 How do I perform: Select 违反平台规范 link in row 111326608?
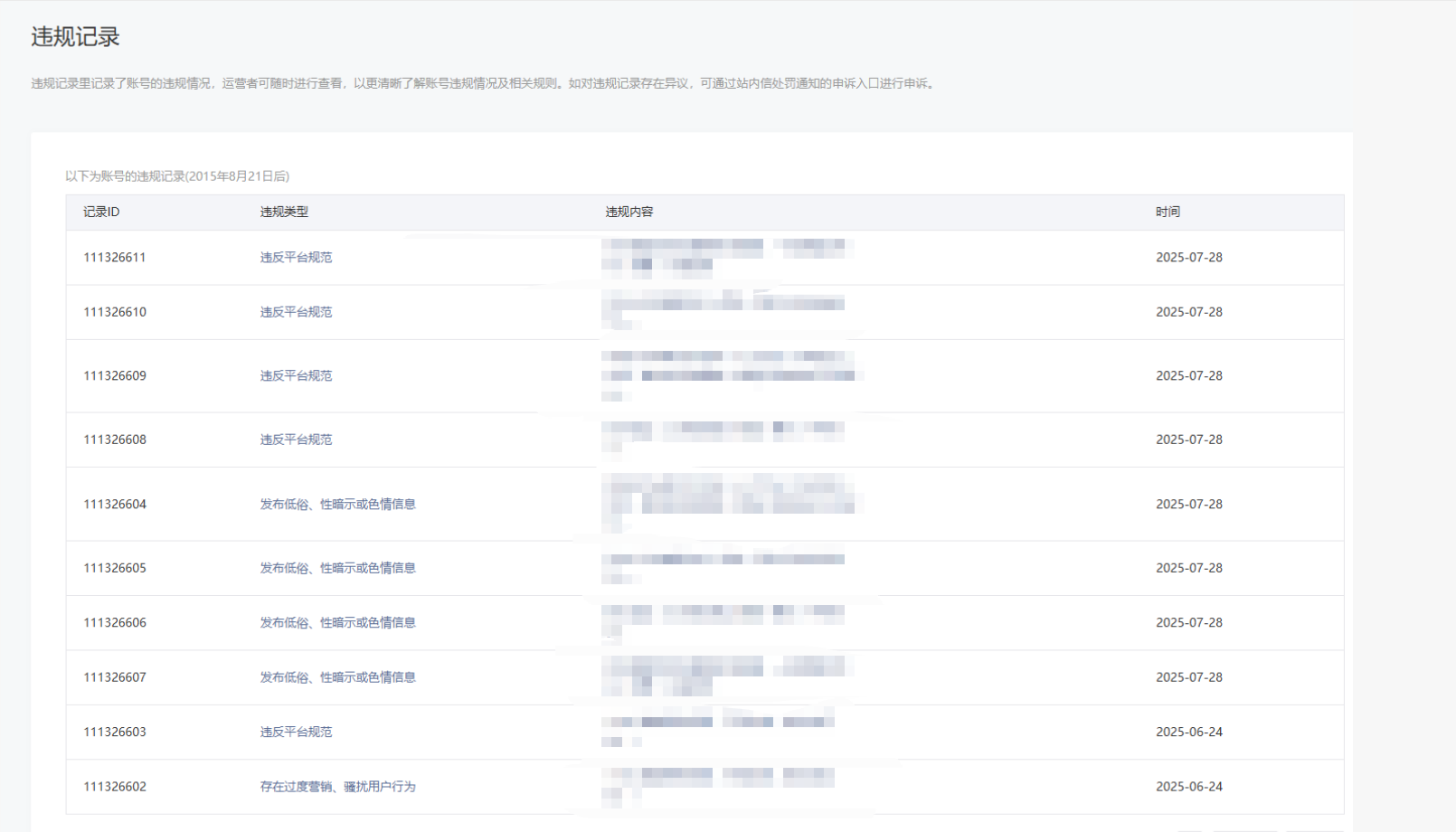coord(296,440)
